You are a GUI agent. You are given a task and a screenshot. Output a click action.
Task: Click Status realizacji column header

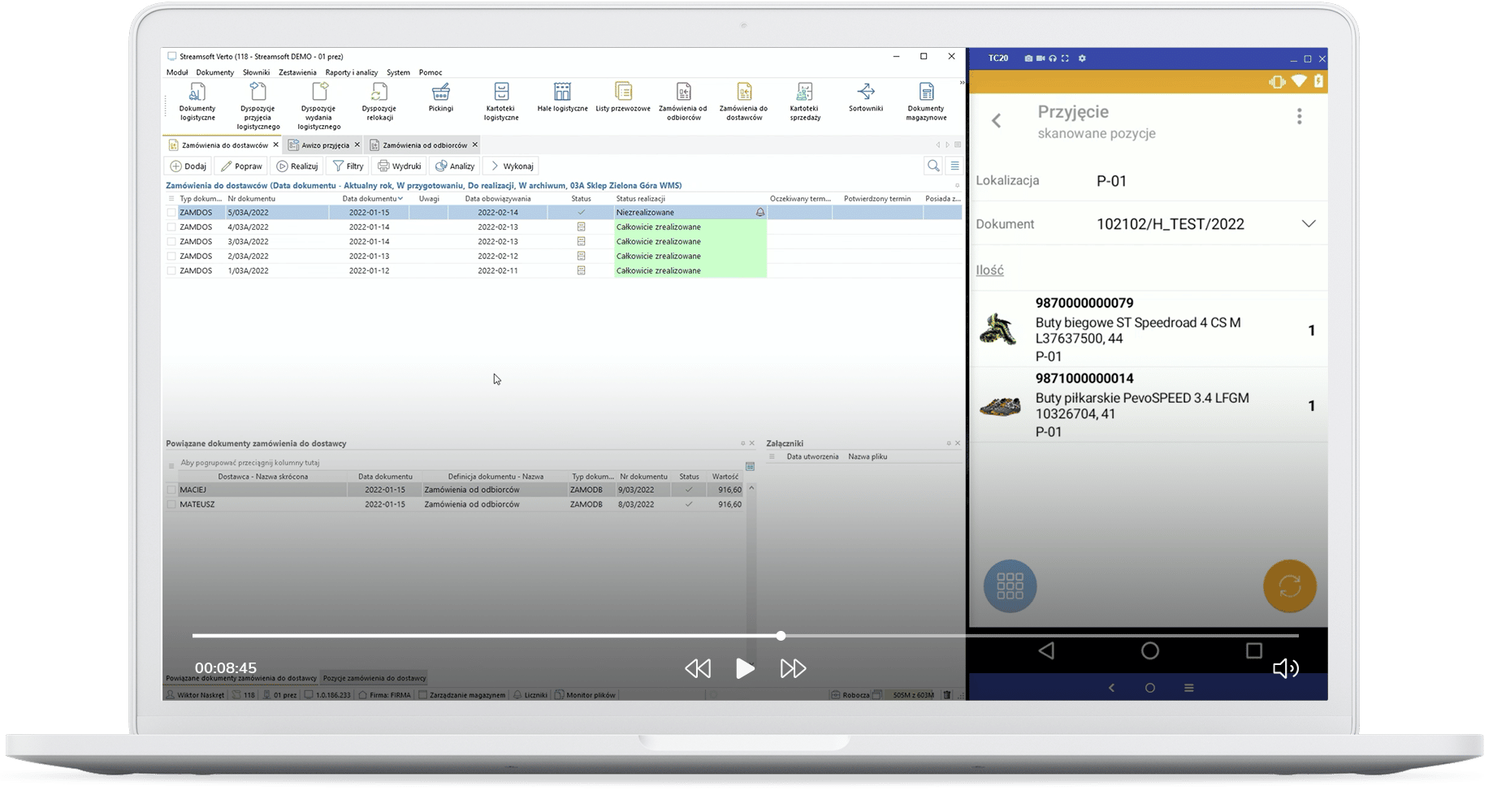[641, 199]
